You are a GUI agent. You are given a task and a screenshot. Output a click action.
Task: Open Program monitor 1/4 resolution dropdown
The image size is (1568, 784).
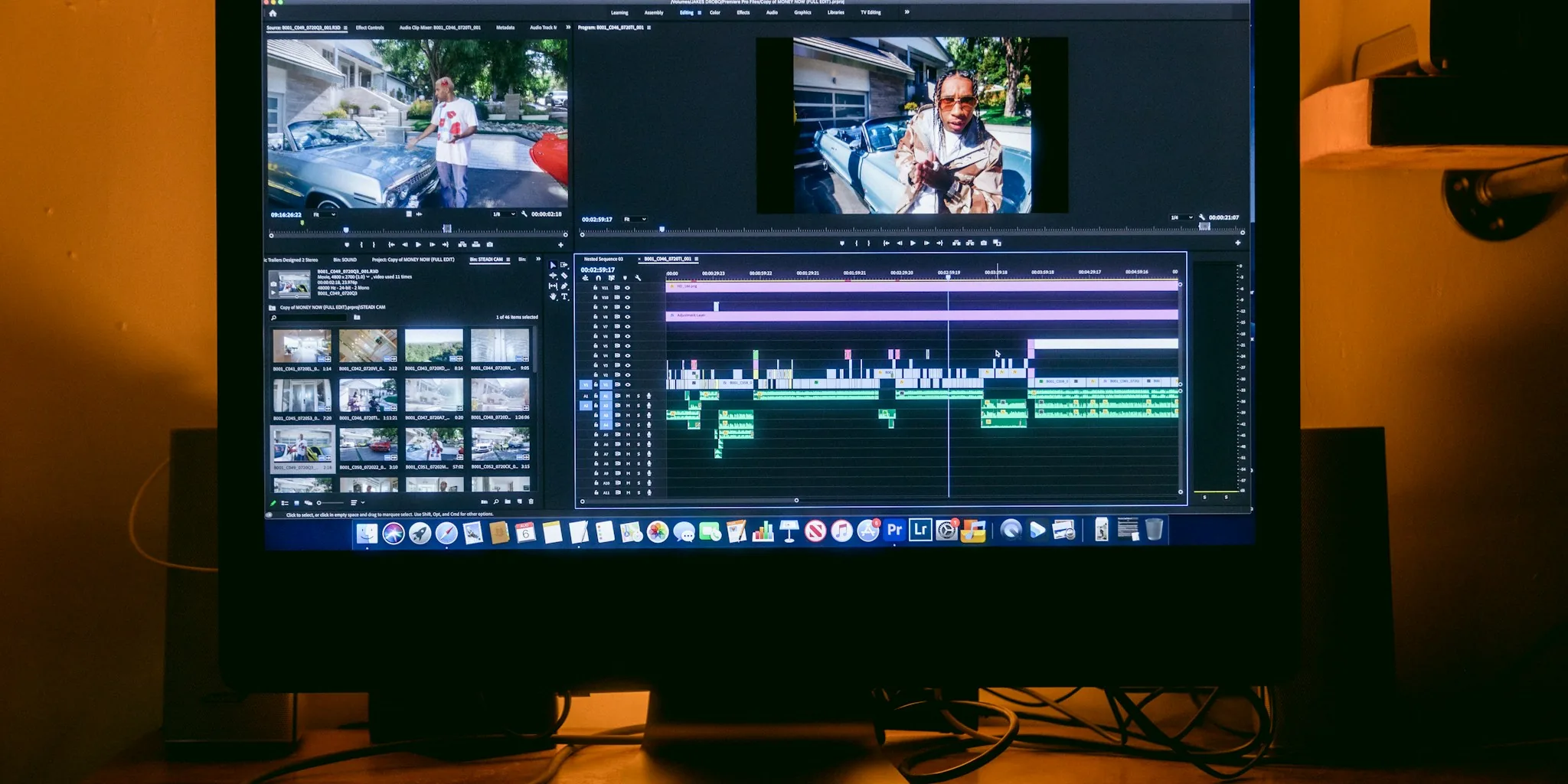(x=1182, y=217)
